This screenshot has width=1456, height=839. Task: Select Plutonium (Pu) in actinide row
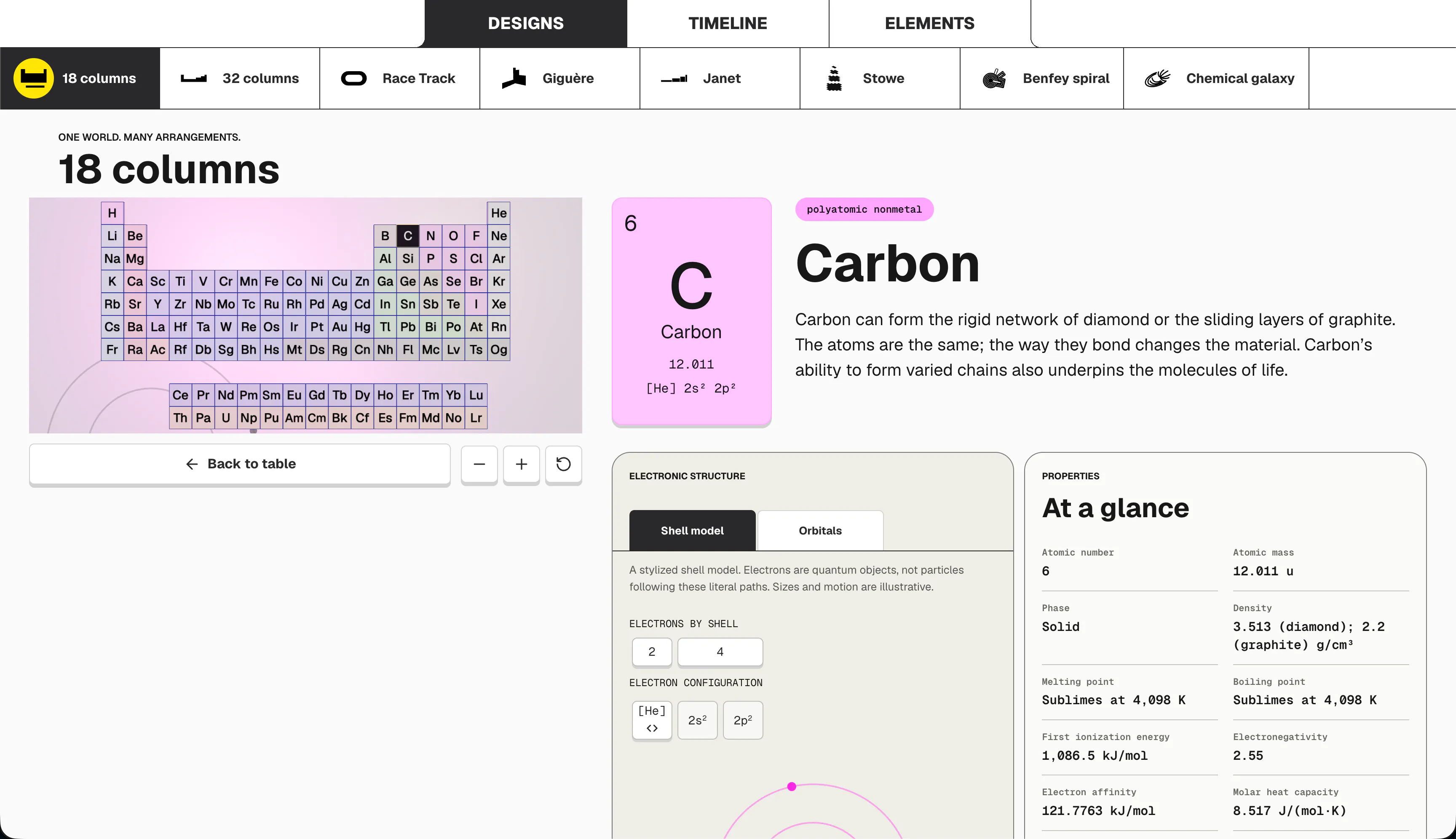pyautogui.click(x=271, y=418)
